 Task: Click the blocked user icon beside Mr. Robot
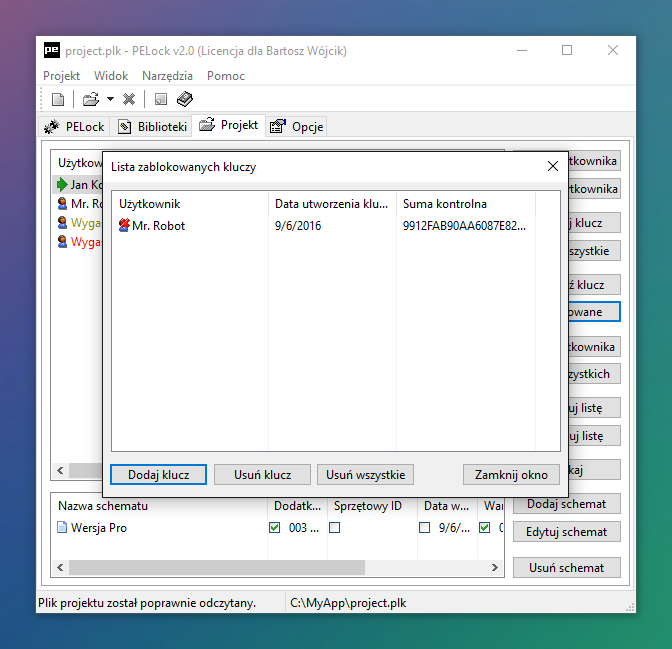pyautogui.click(x=124, y=225)
